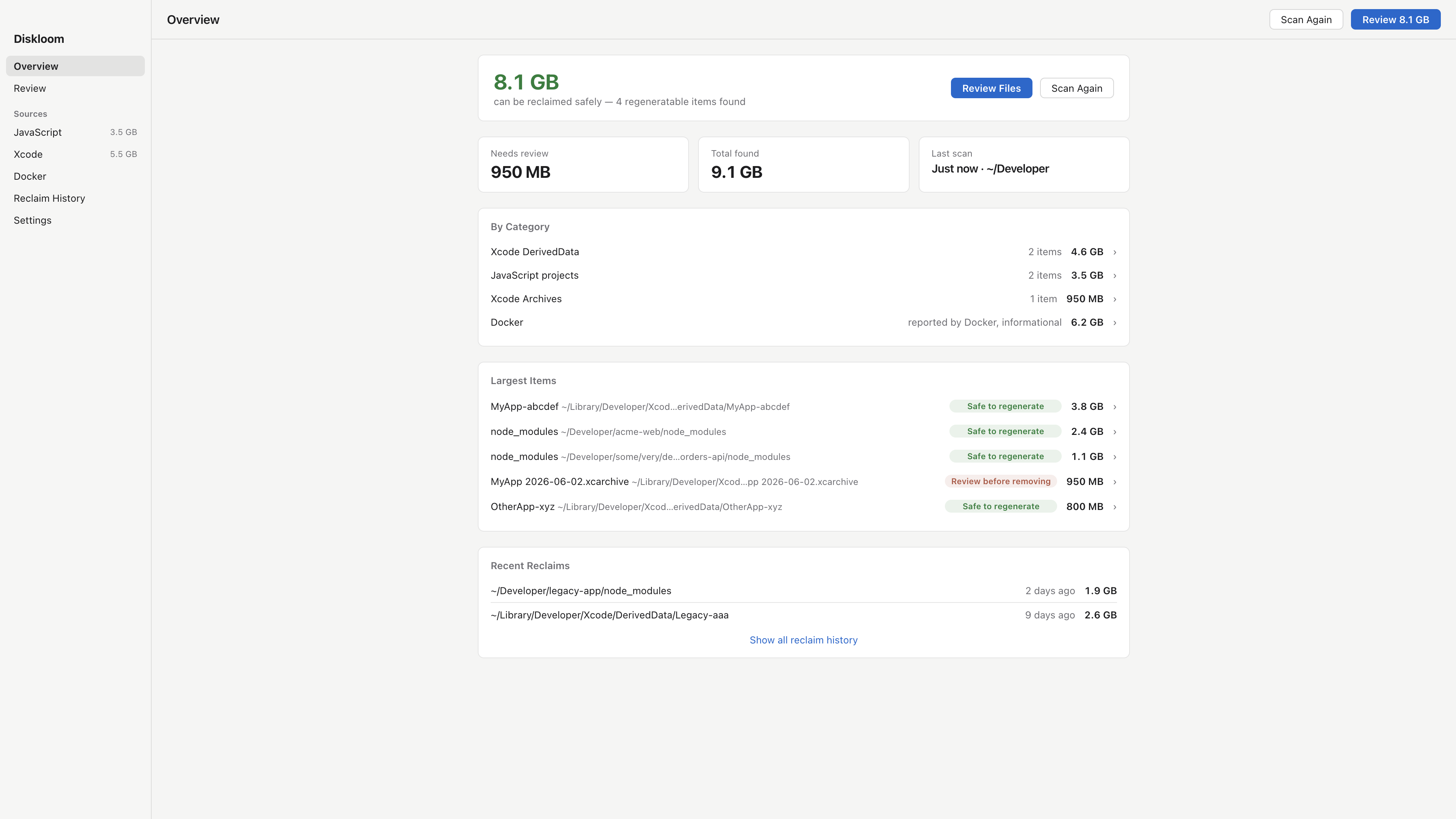
Task: Click the acme-web node_modules path
Action: 643,432
